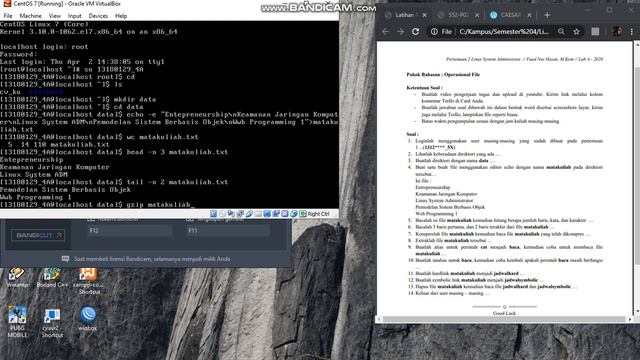Go forward in the browser
The image size is (640, 360).
[400, 31]
